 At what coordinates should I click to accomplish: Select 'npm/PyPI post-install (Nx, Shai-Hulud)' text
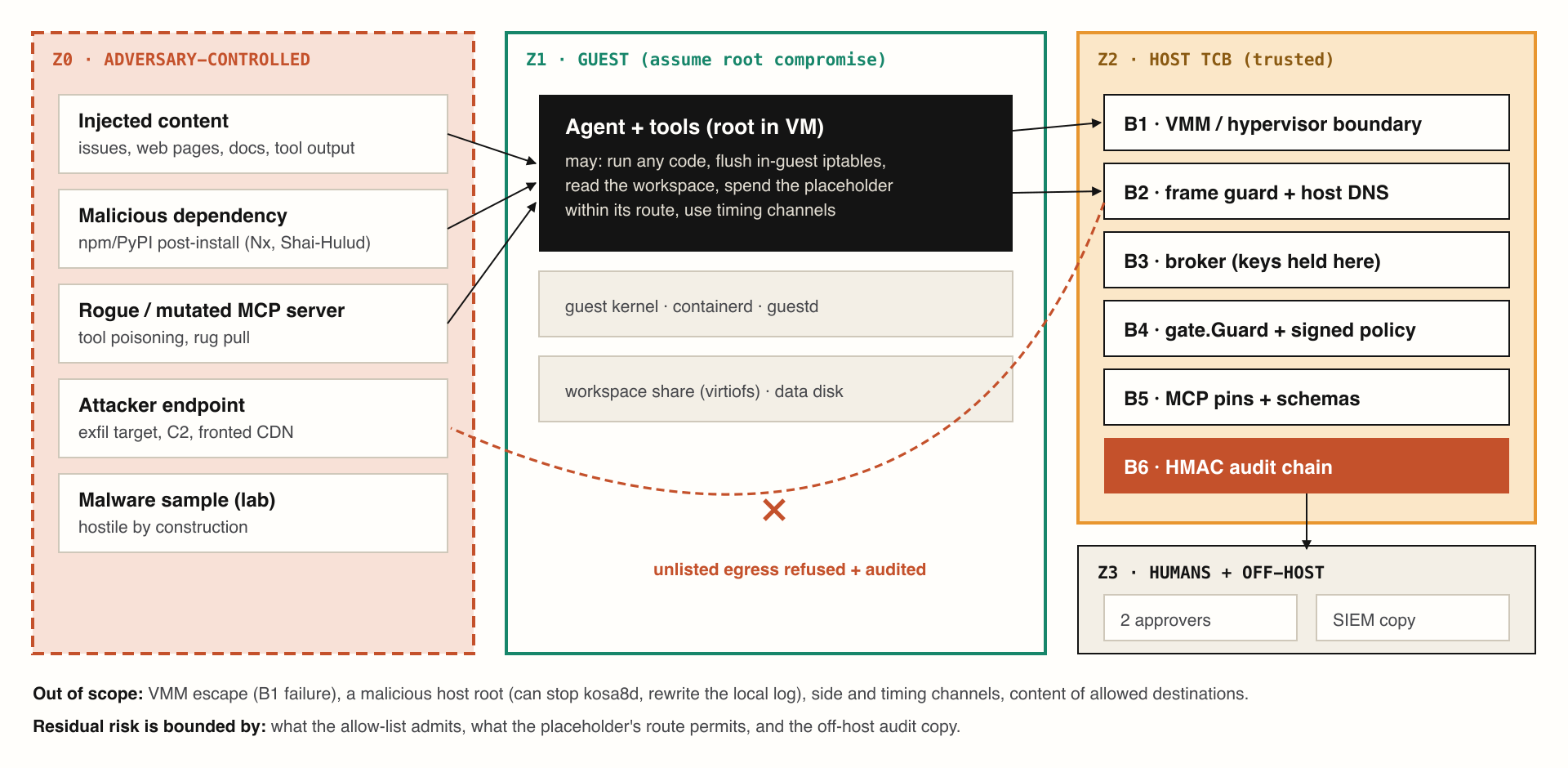225,243
